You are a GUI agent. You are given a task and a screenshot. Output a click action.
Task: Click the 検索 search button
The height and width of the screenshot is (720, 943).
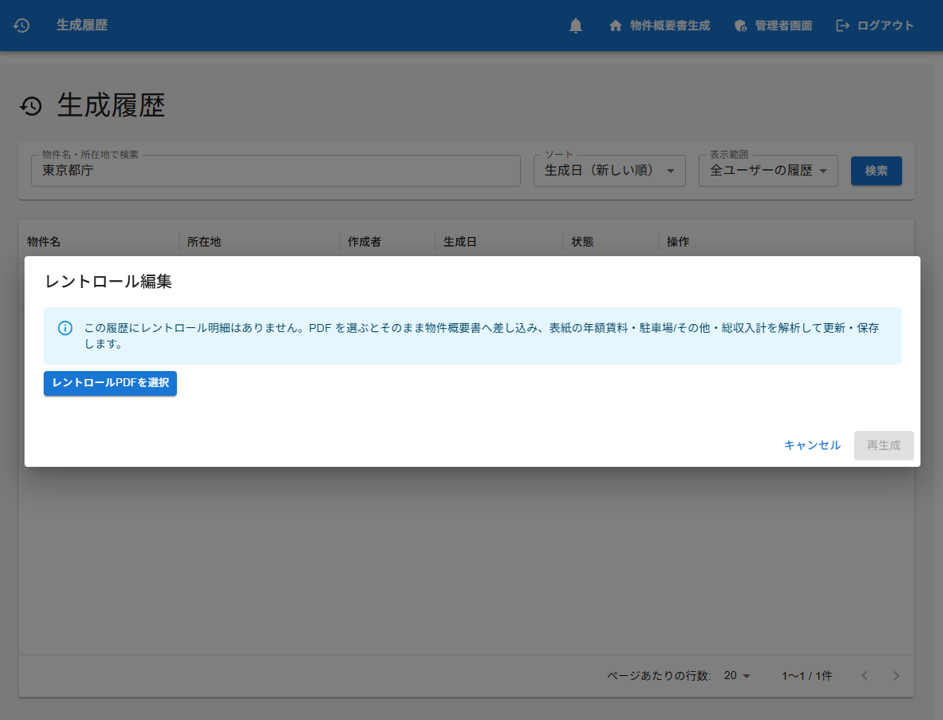click(x=876, y=171)
